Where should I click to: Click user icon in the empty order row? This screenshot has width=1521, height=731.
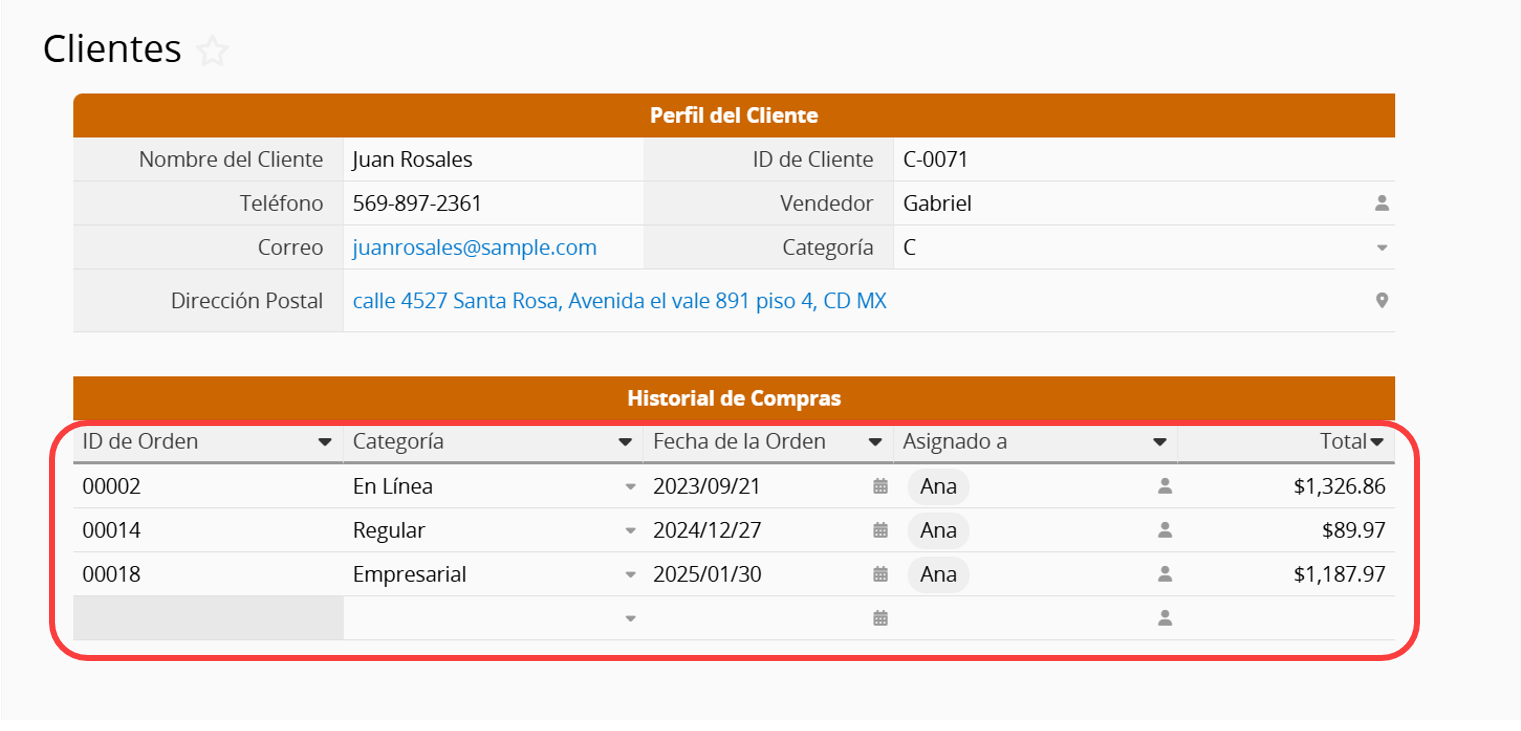1164,618
